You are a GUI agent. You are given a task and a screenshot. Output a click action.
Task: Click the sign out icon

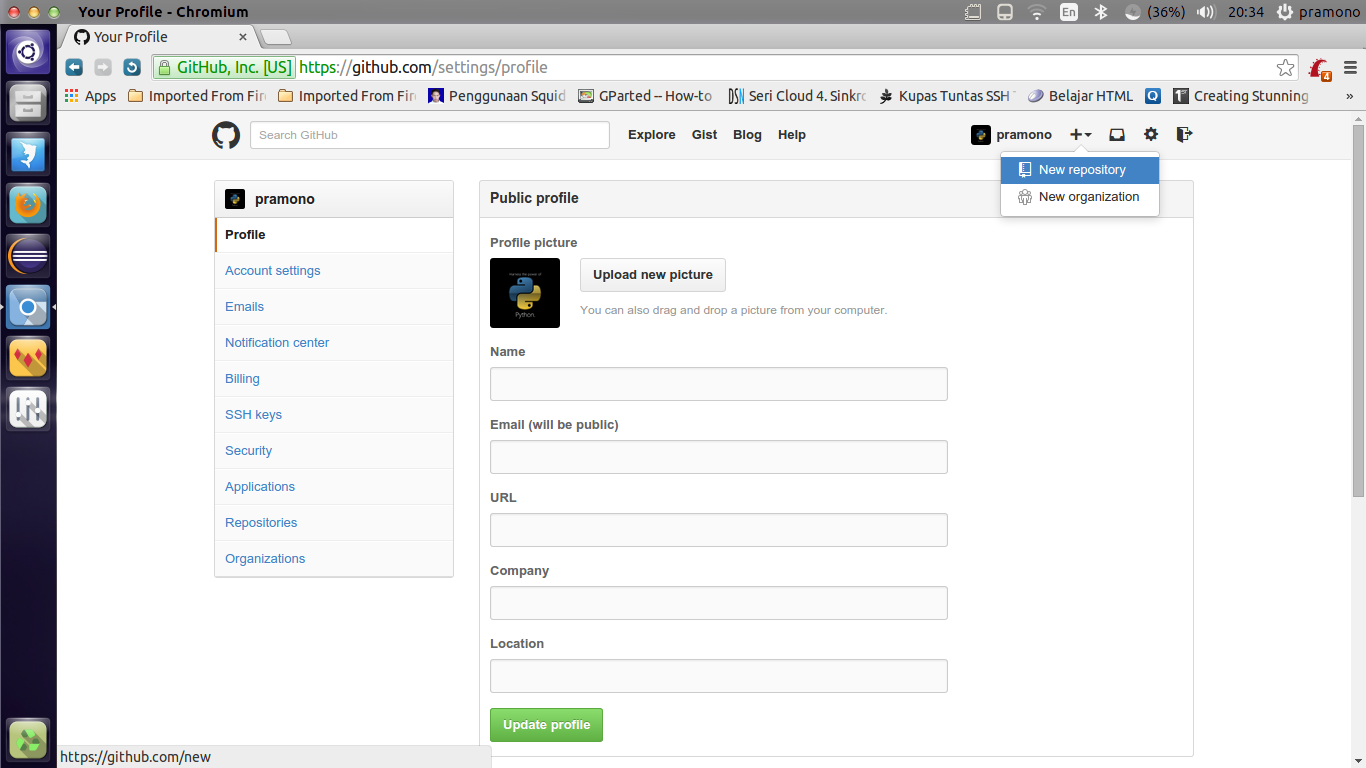coord(1184,134)
